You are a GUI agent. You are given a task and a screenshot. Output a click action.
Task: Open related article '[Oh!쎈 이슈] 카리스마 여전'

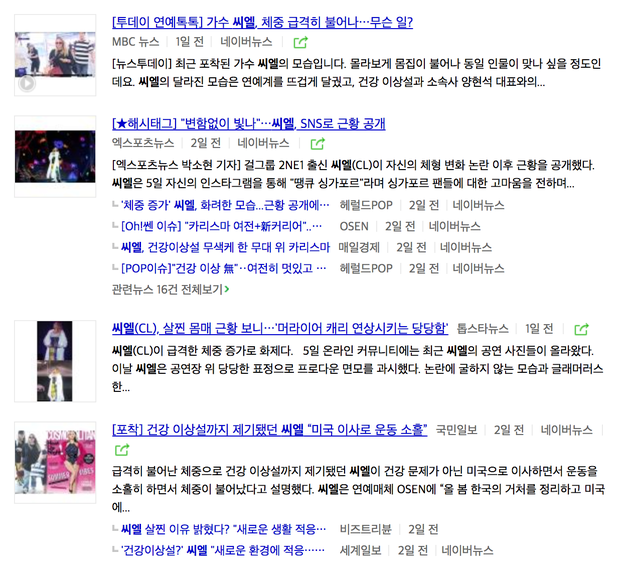pyautogui.click(x=221, y=226)
